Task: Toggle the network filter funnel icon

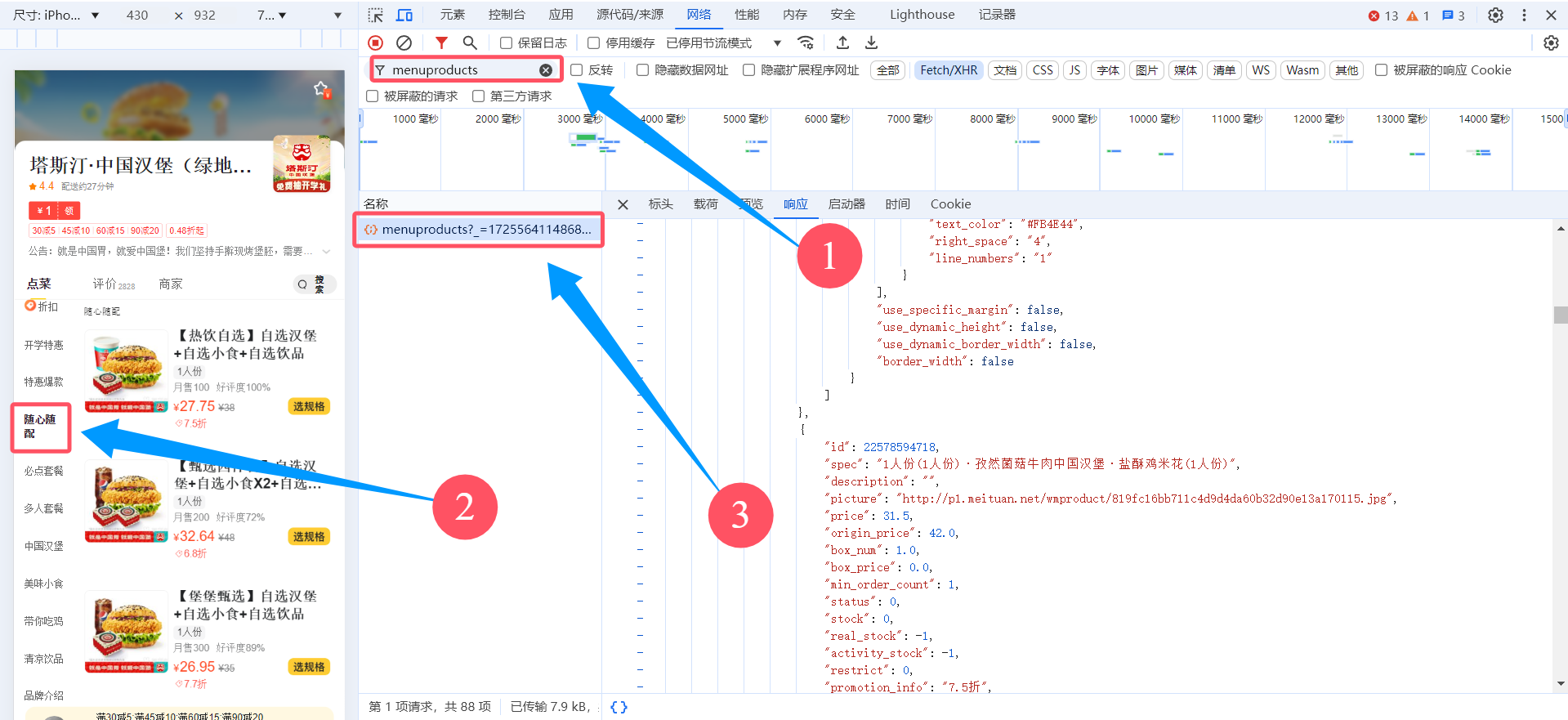Action: point(441,42)
